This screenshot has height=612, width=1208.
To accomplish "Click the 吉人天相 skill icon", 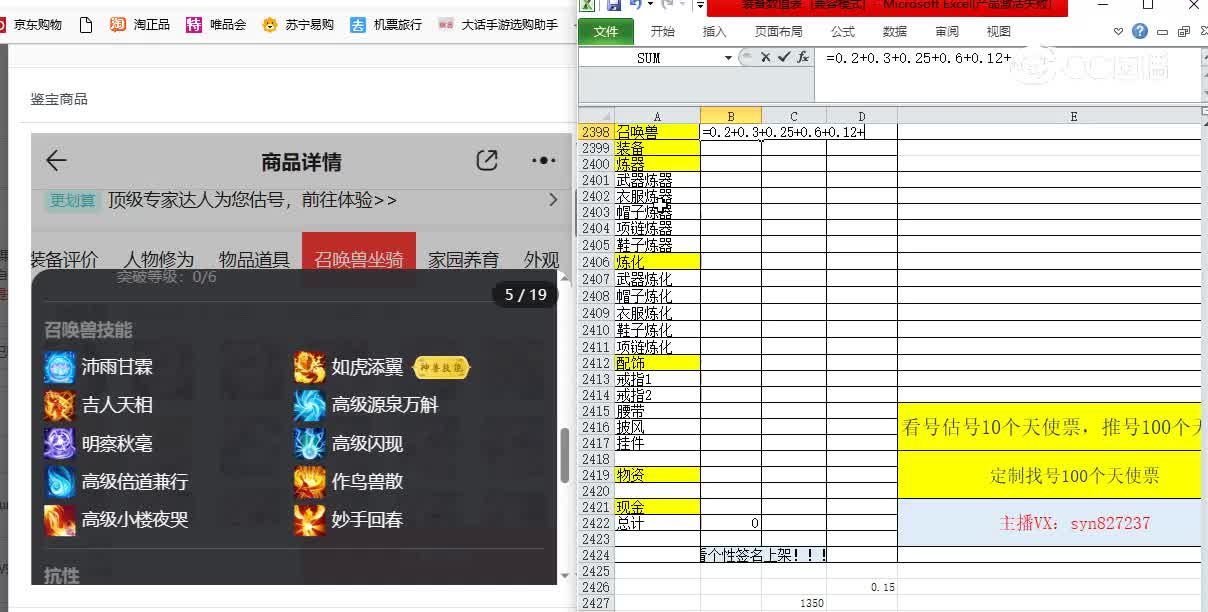I will (60, 405).
